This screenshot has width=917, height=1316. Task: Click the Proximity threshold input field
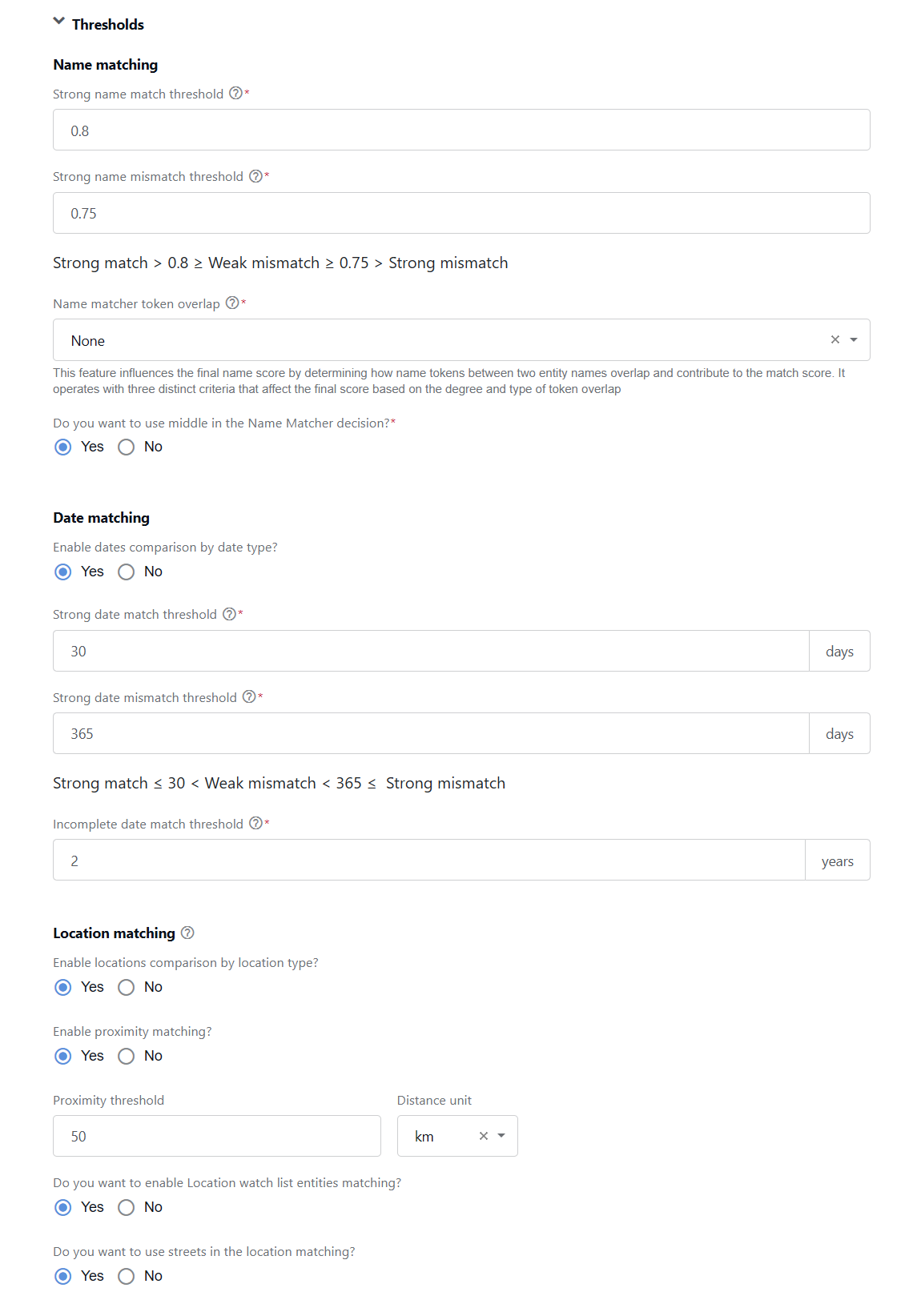(x=217, y=1136)
